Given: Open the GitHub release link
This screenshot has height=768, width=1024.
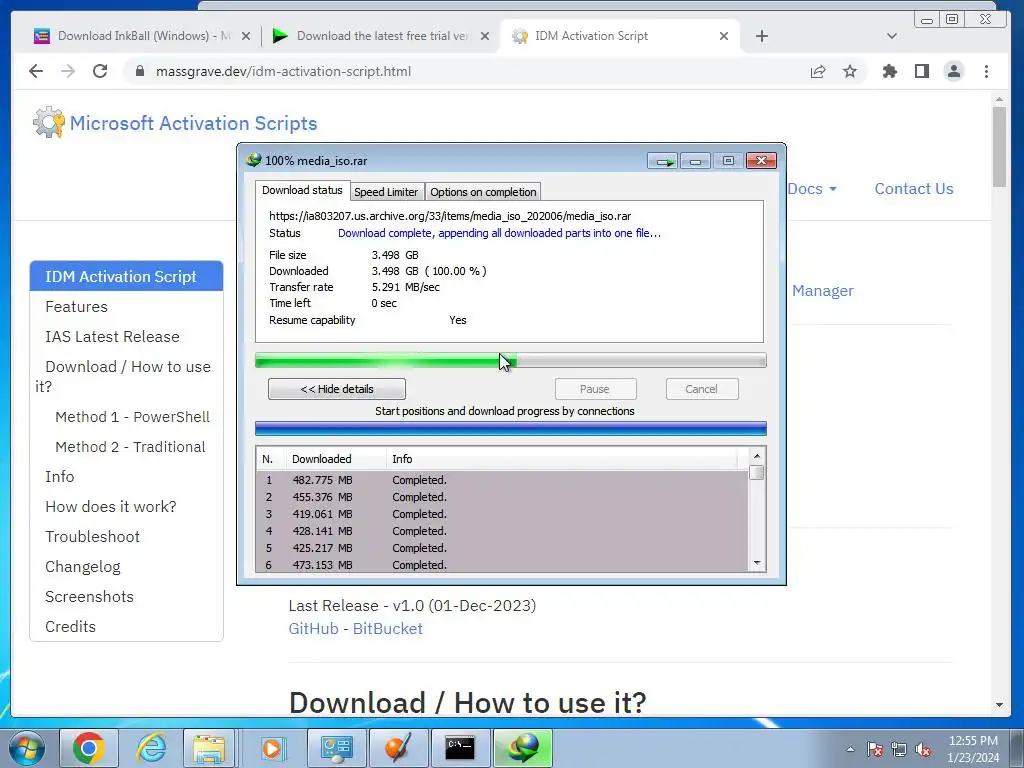Looking at the screenshot, I should click(313, 628).
